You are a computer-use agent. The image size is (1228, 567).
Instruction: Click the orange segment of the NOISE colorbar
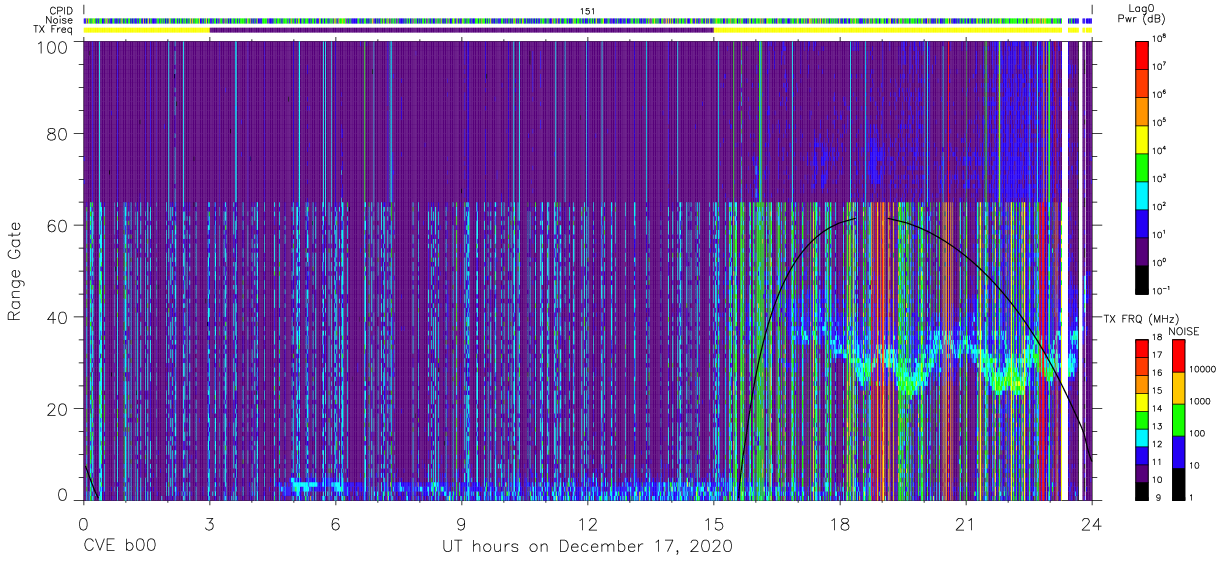click(x=1179, y=388)
